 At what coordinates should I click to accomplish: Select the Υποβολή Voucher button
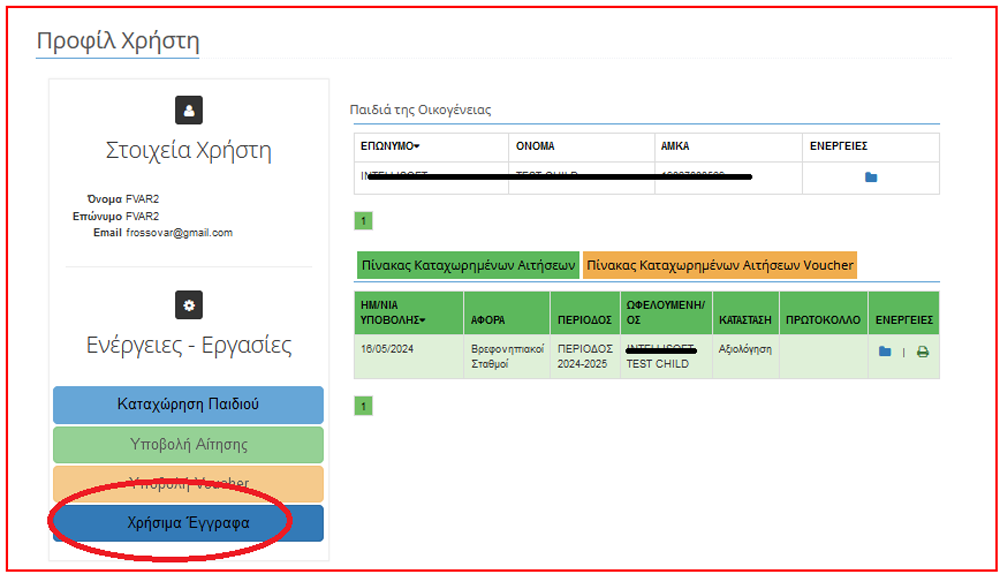(x=188, y=483)
